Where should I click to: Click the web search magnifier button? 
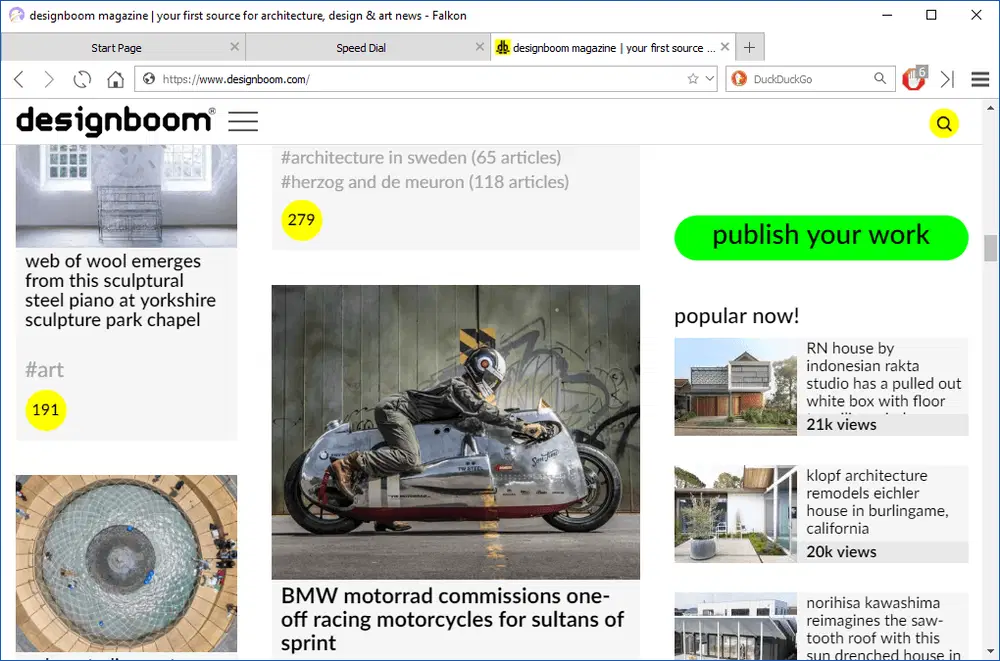(880, 78)
